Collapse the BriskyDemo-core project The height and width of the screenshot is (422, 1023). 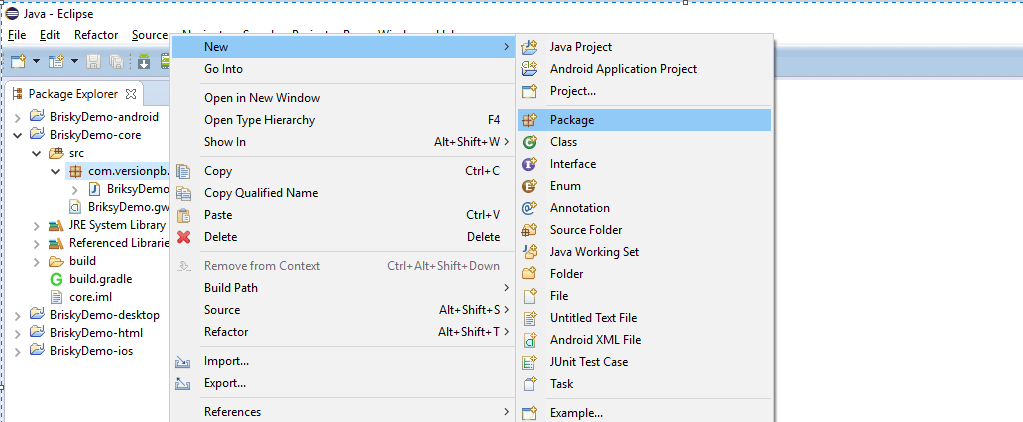(x=18, y=136)
